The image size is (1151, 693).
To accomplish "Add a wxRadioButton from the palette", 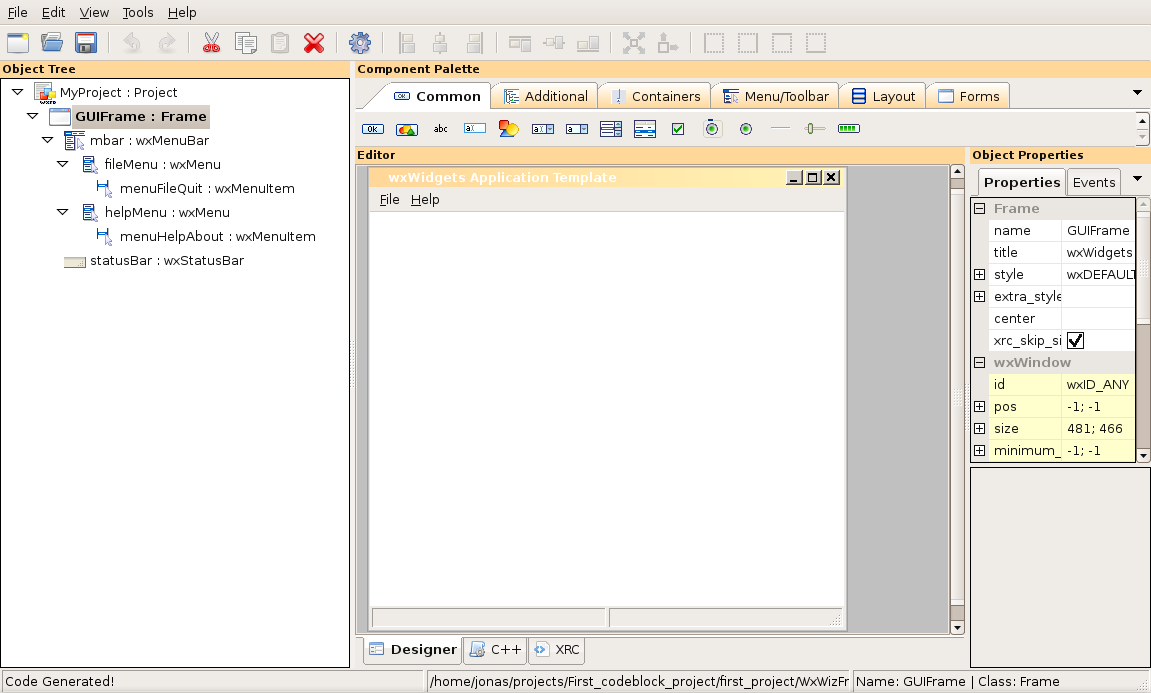I will coord(745,128).
